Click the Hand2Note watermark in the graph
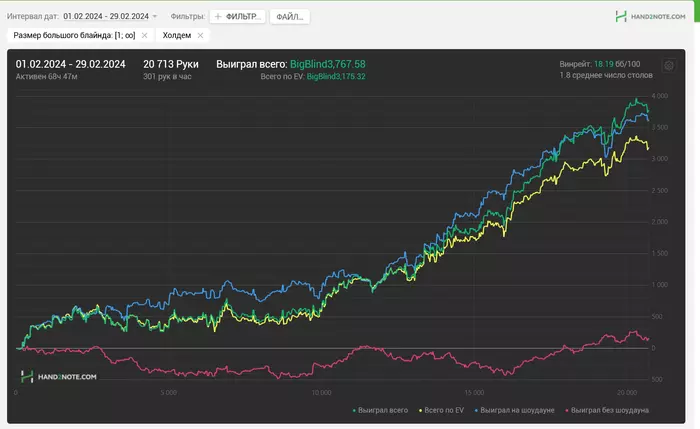700x429 pixels. [x=59, y=376]
